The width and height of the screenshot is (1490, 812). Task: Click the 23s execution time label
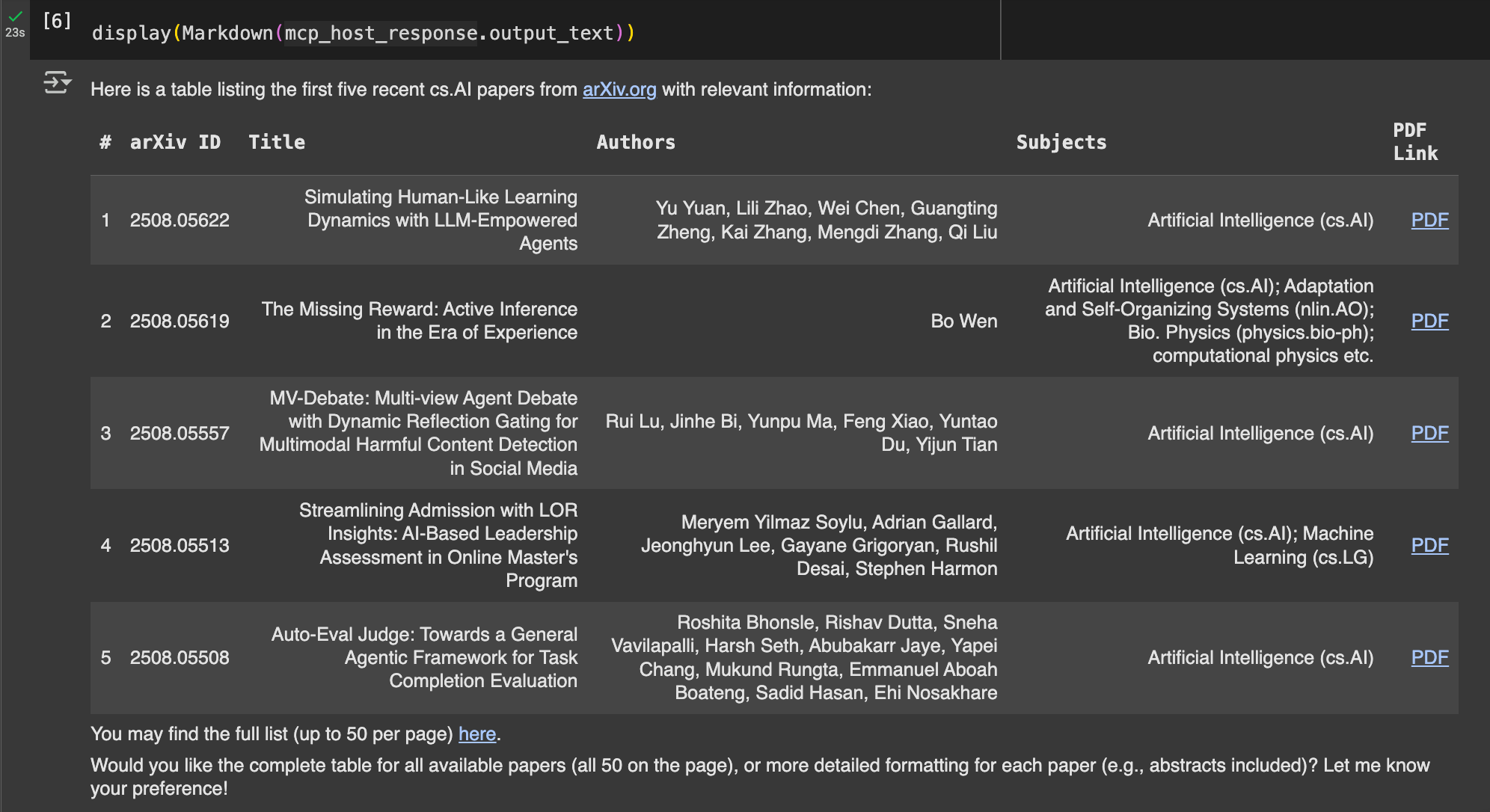point(15,33)
